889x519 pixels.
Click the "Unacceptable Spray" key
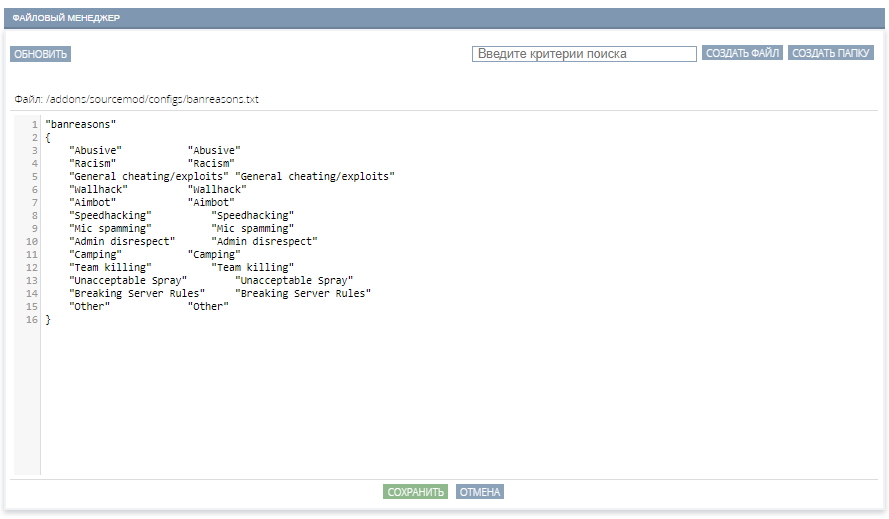click(x=128, y=281)
